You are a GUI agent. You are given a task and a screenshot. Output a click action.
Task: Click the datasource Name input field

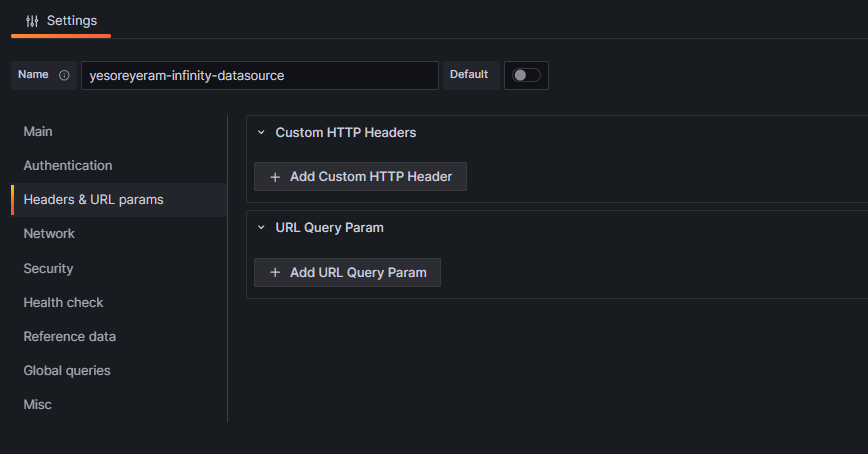tap(260, 75)
